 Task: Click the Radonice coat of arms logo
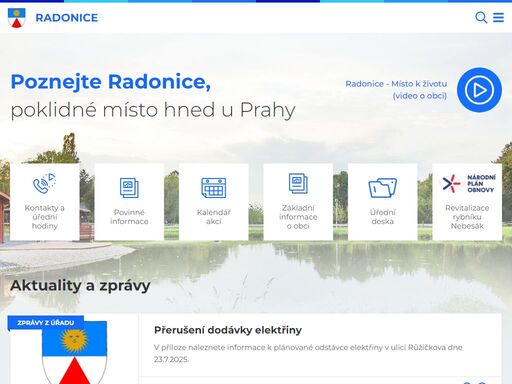pyautogui.click(x=17, y=18)
